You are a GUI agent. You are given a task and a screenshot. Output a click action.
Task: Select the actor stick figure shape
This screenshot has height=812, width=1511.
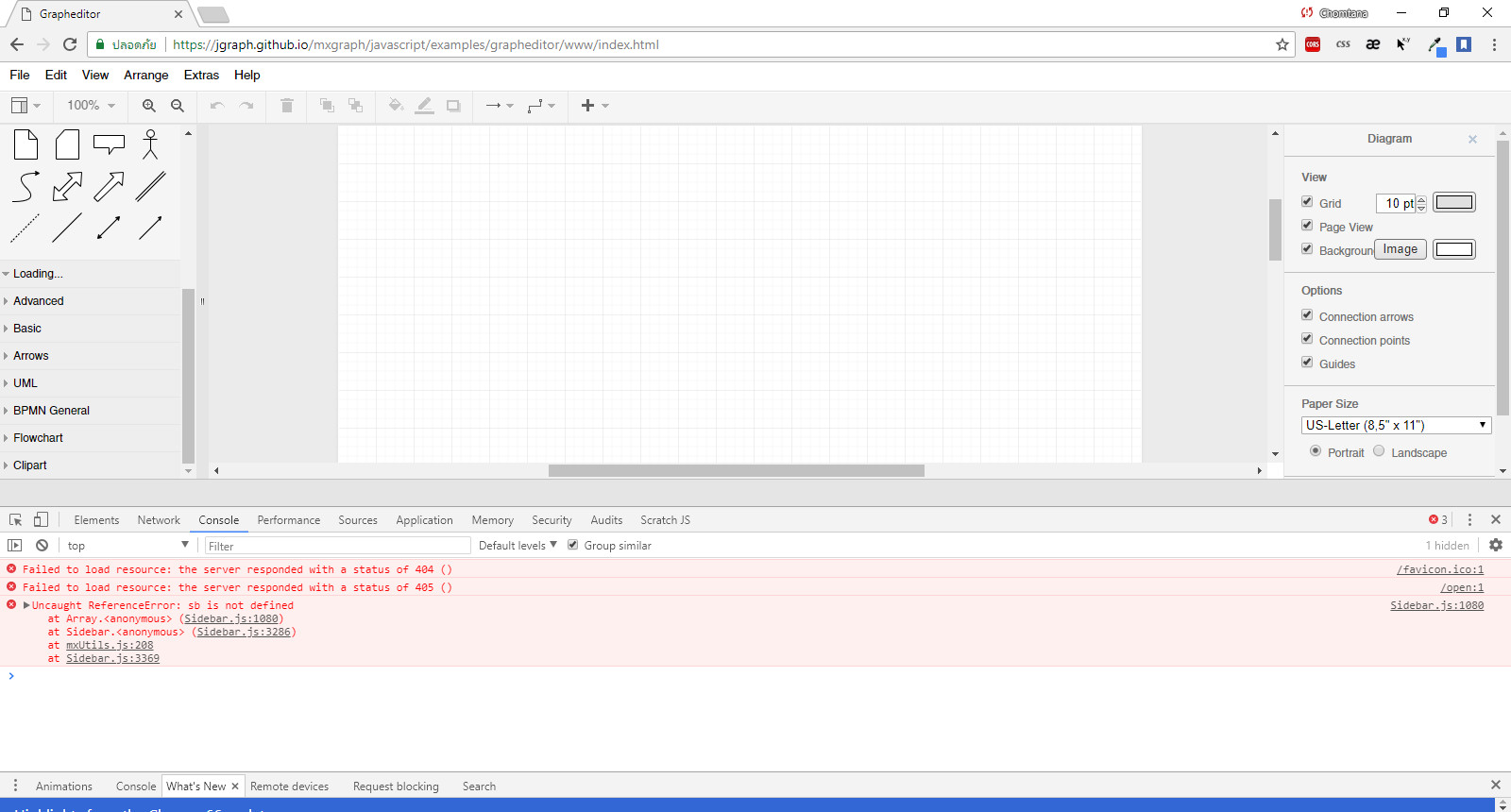click(x=150, y=144)
